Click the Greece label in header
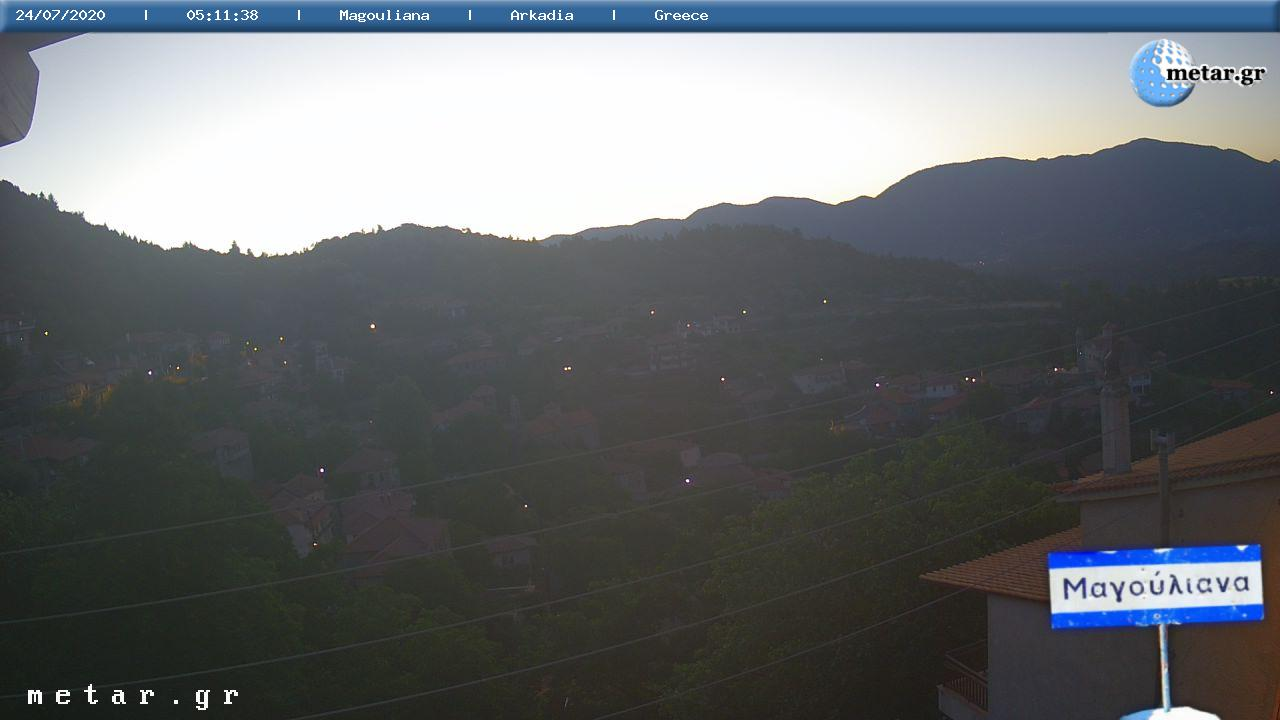Image resolution: width=1280 pixels, height=720 pixels. pyautogui.click(x=681, y=15)
